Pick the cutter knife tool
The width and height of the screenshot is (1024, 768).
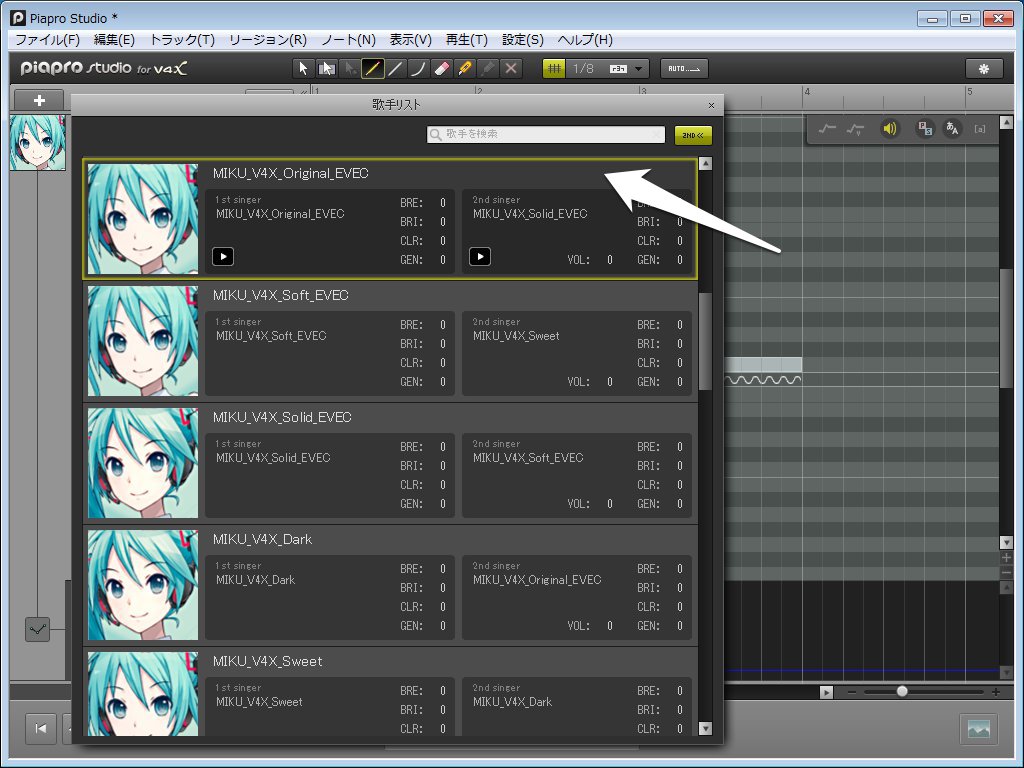point(465,69)
